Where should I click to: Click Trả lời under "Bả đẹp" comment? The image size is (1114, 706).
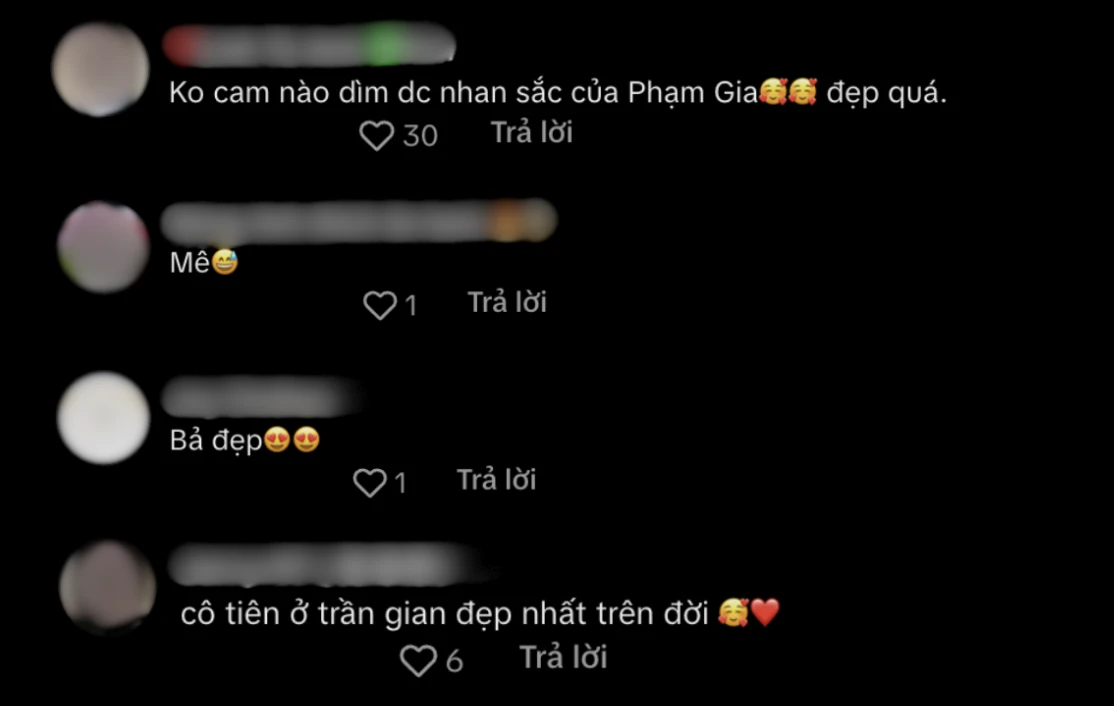[497, 480]
